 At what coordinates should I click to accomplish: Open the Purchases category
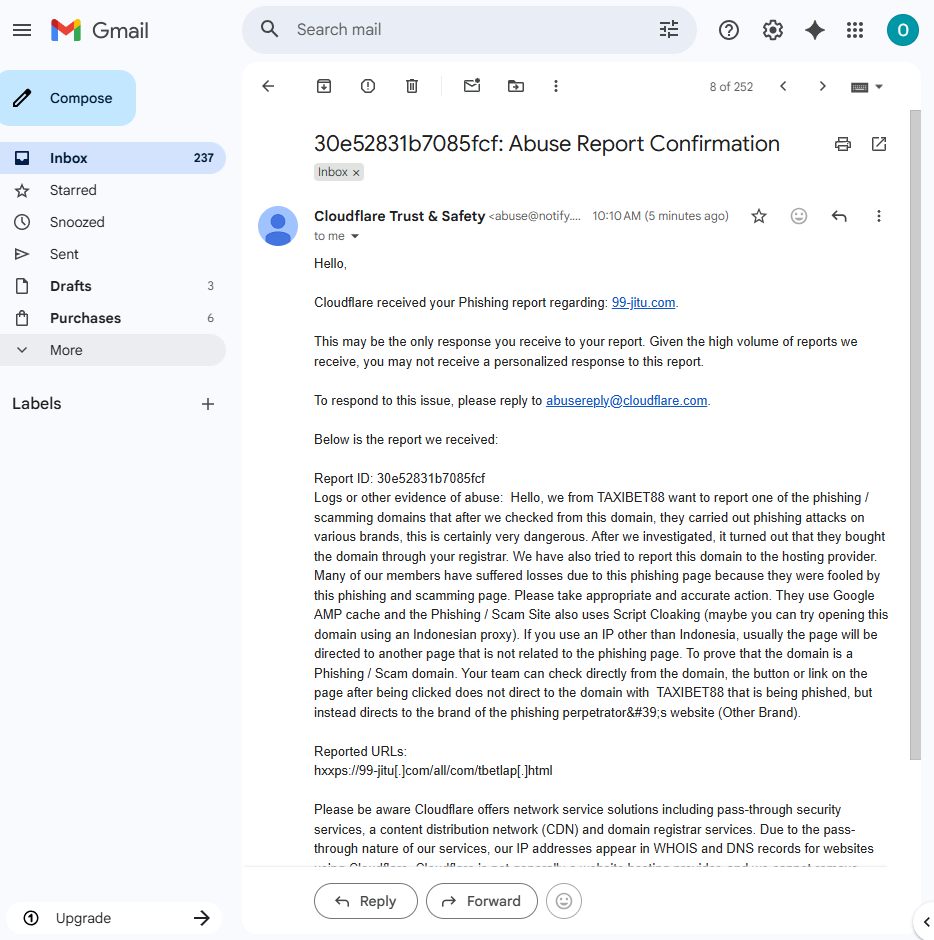pos(113,318)
